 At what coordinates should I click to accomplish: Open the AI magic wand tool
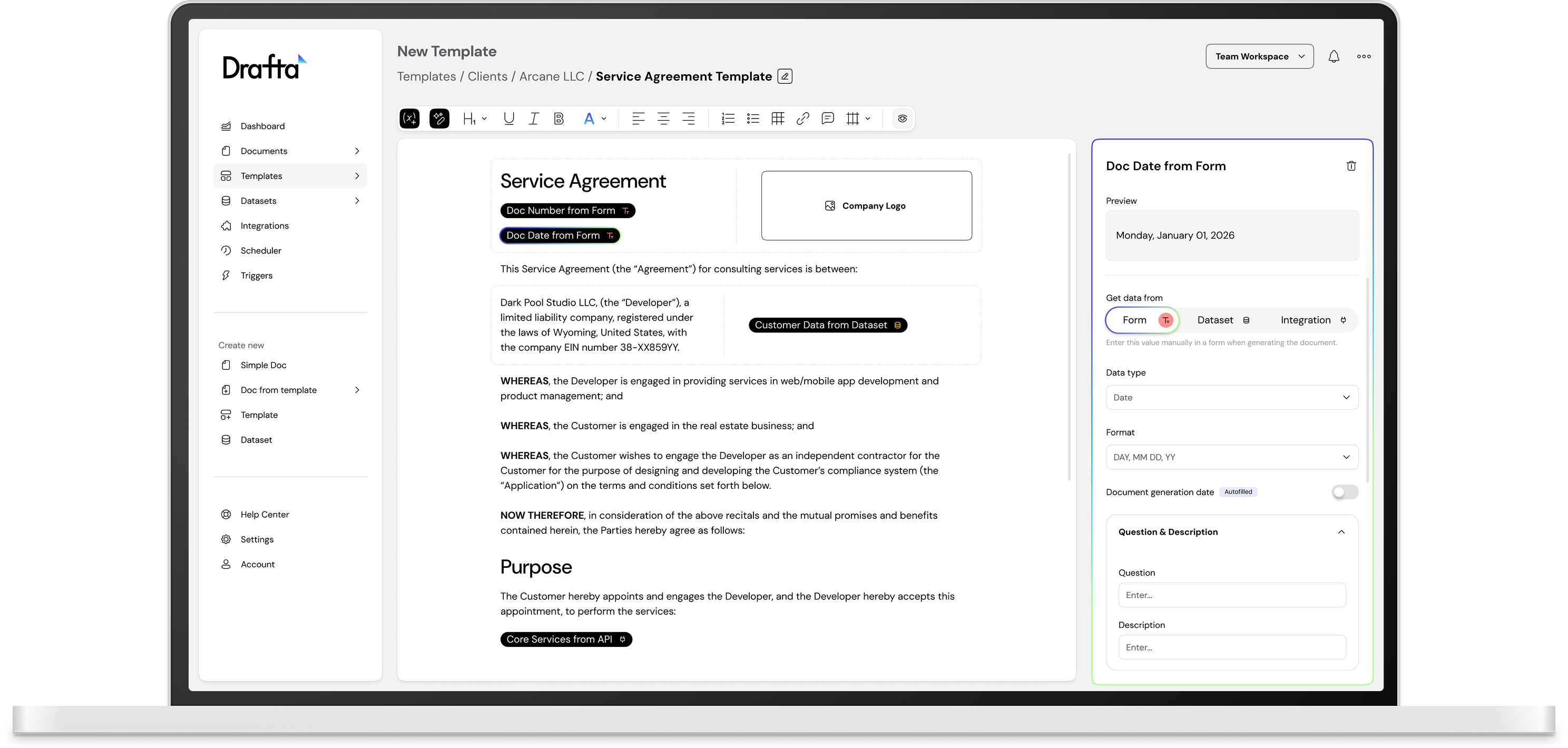pyautogui.click(x=439, y=119)
